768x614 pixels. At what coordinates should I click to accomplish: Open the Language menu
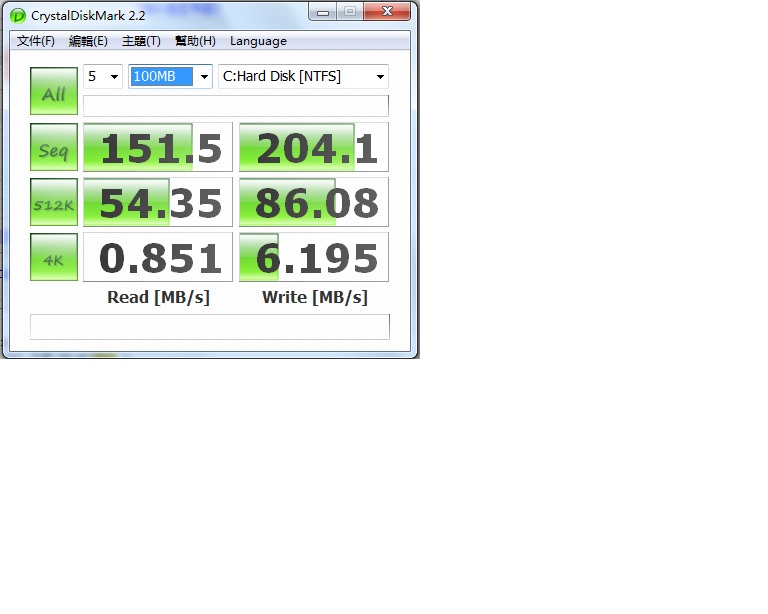258,41
